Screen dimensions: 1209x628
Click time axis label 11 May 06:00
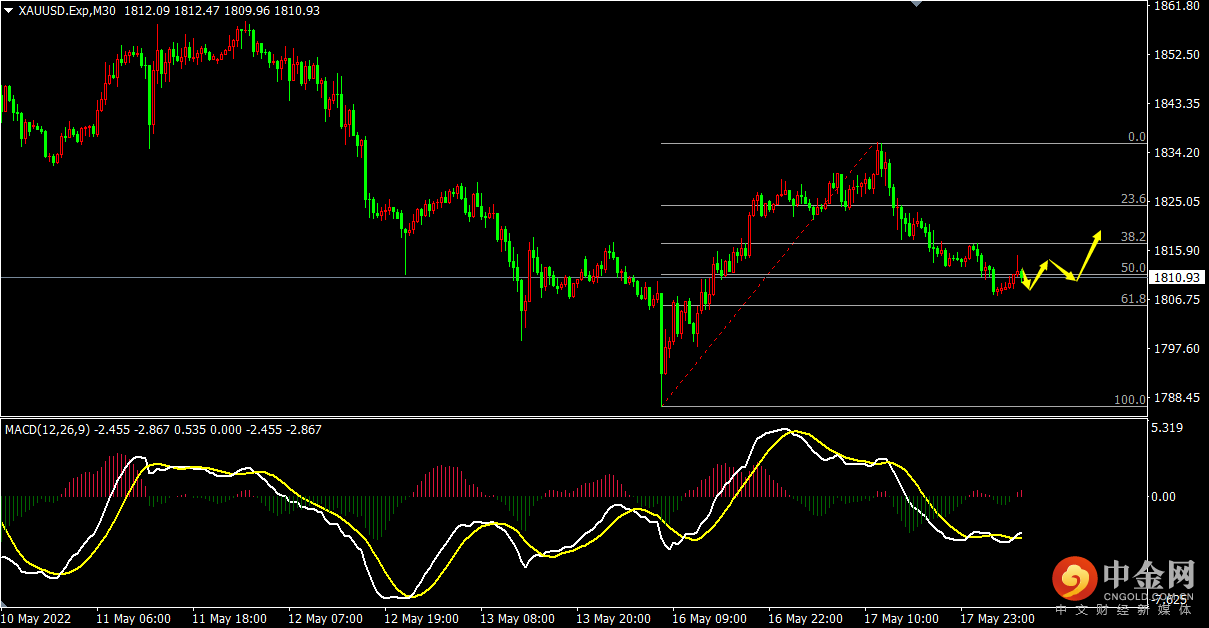click(133, 619)
